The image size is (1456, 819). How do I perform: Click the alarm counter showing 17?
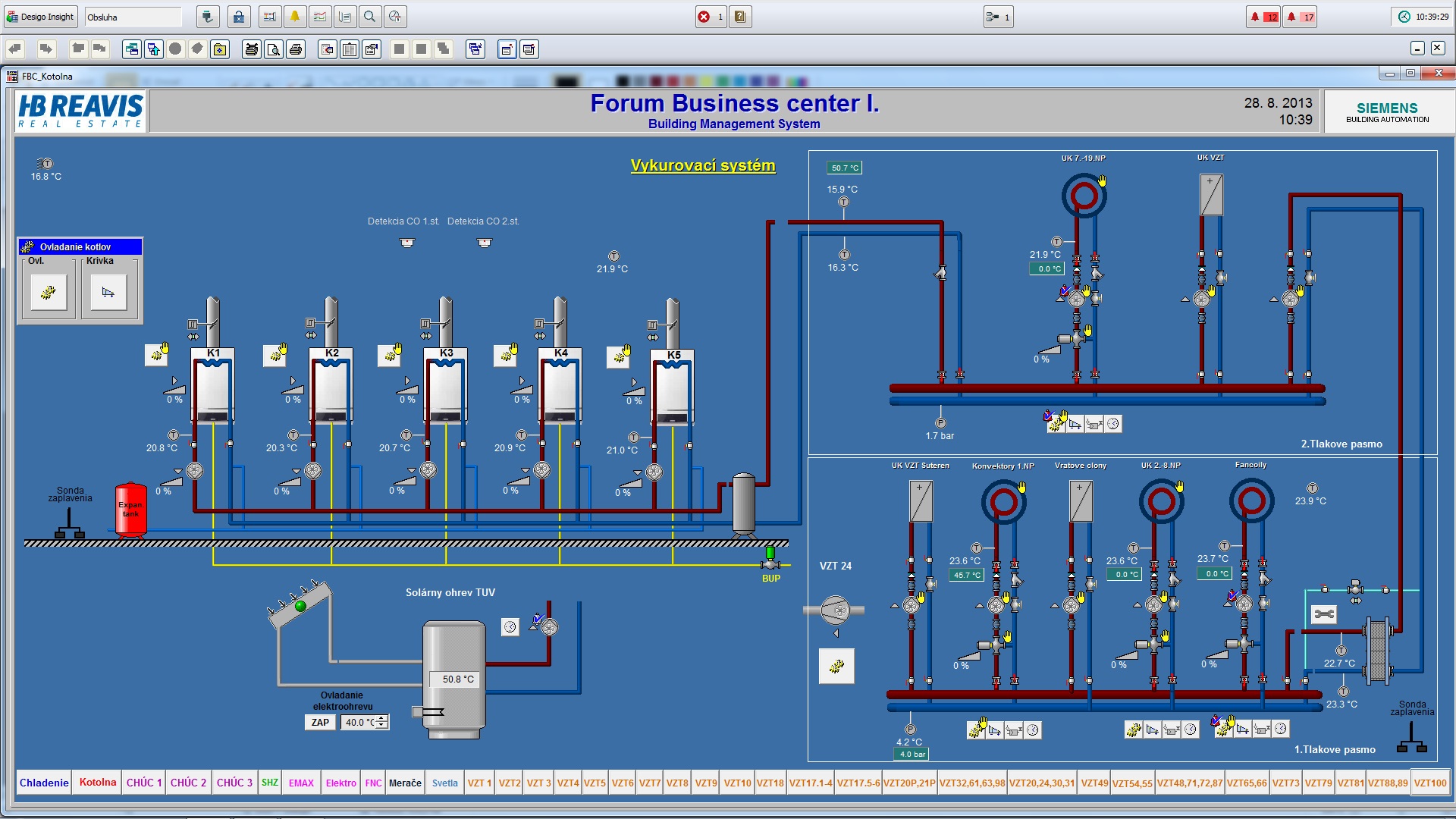click(1301, 17)
